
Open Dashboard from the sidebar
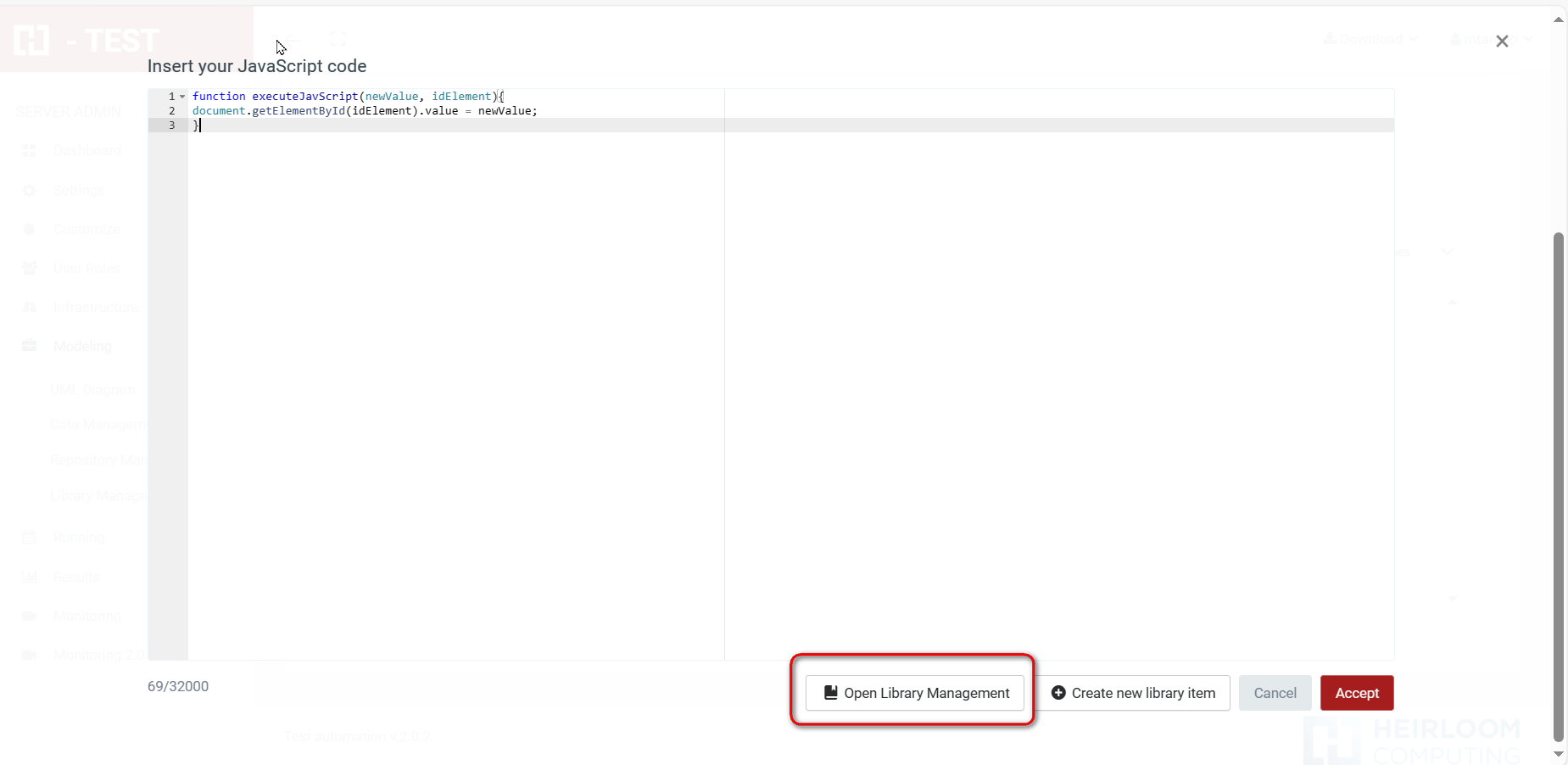(x=86, y=150)
